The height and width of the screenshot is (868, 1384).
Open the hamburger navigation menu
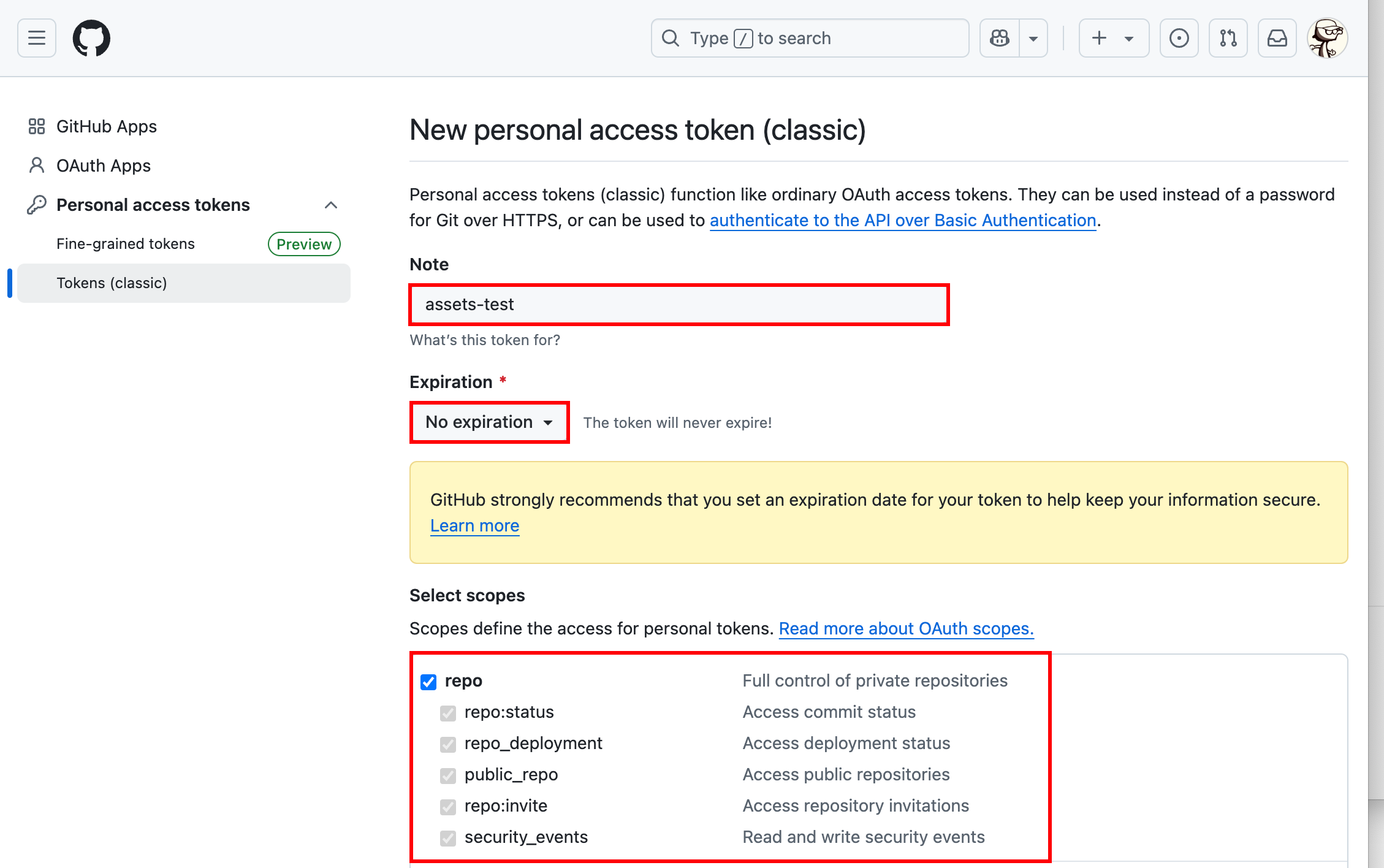point(37,38)
